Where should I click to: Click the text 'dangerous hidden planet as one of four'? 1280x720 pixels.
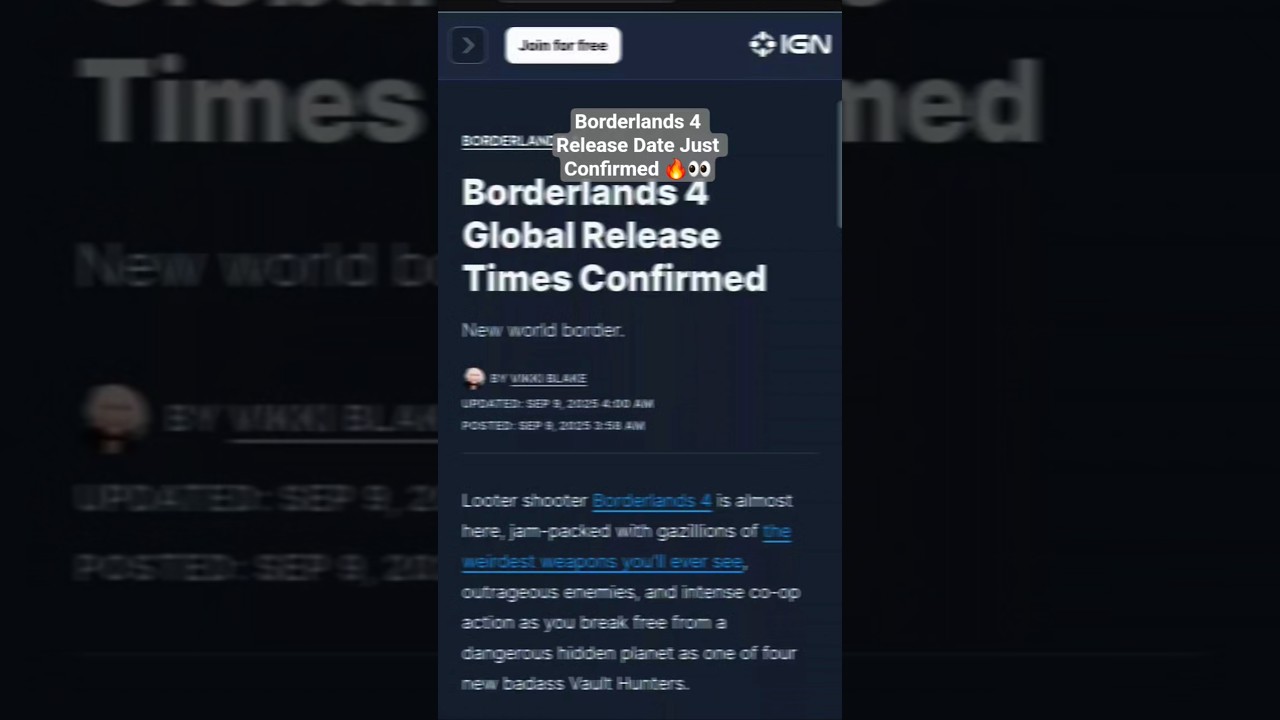(x=629, y=653)
